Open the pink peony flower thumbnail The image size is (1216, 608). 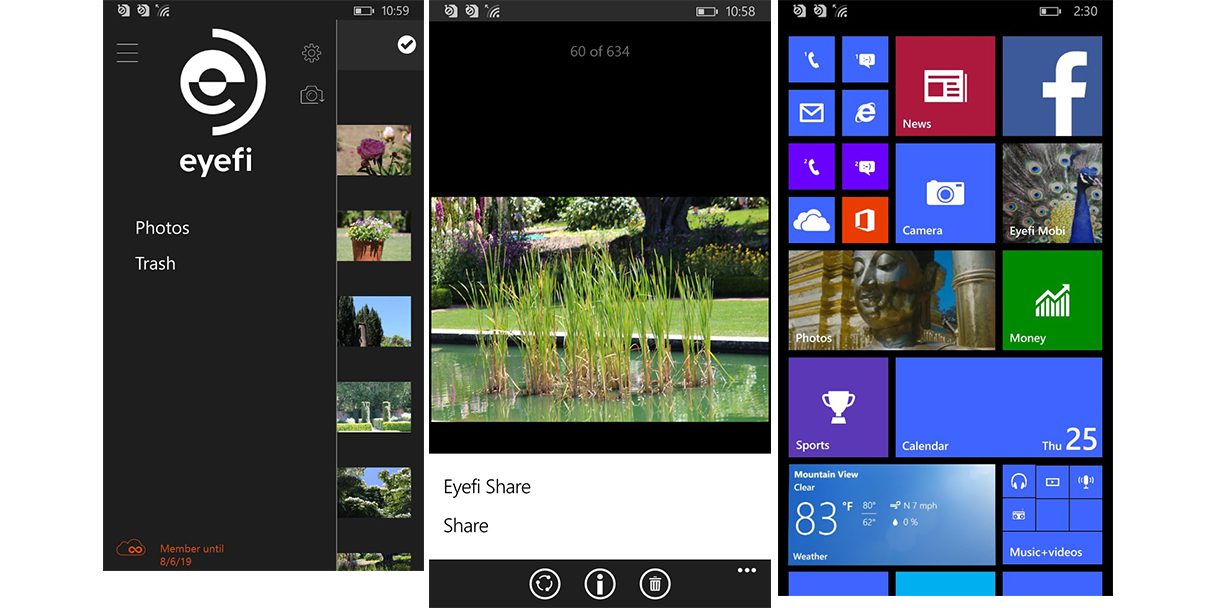coord(374,151)
